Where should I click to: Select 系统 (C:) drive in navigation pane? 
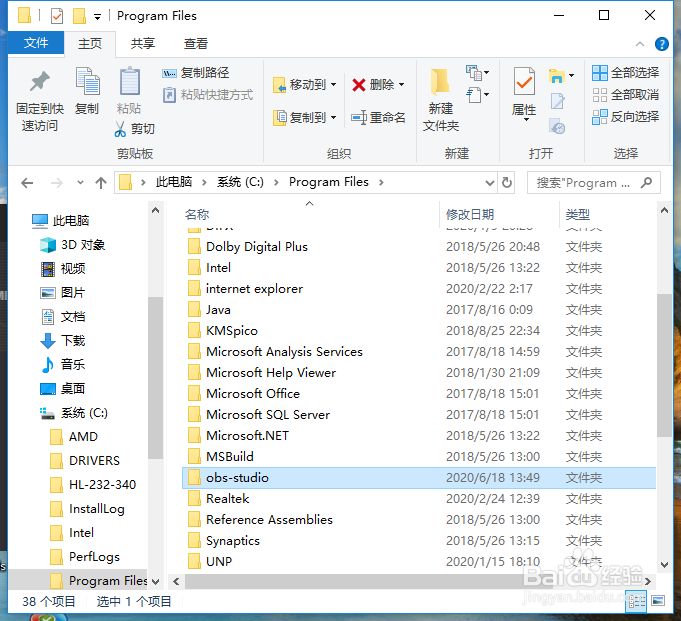(73, 413)
